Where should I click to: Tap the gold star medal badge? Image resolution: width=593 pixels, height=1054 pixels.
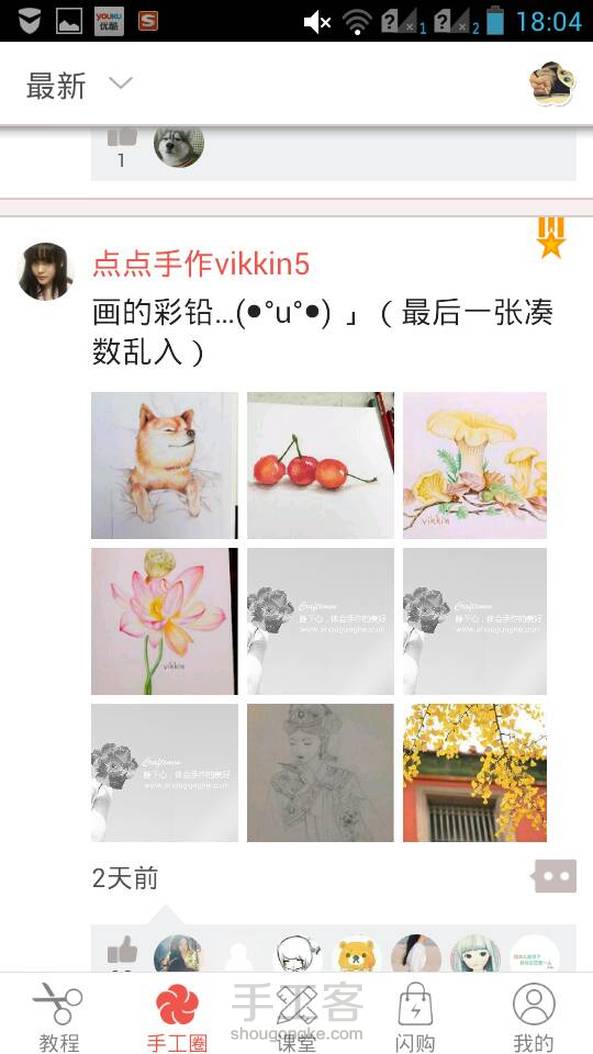(551, 237)
